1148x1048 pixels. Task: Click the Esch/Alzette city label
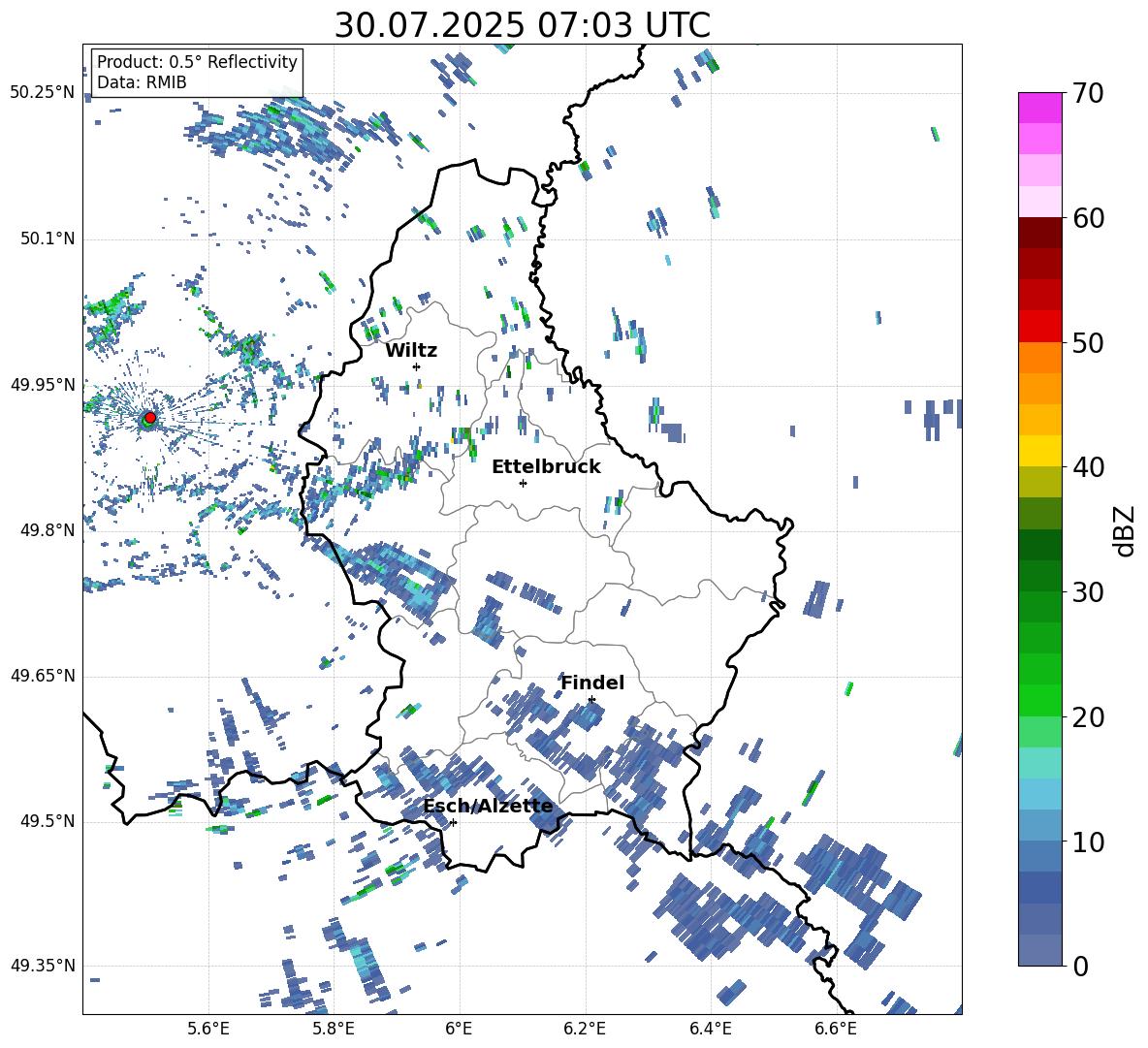(x=488, y=807)
